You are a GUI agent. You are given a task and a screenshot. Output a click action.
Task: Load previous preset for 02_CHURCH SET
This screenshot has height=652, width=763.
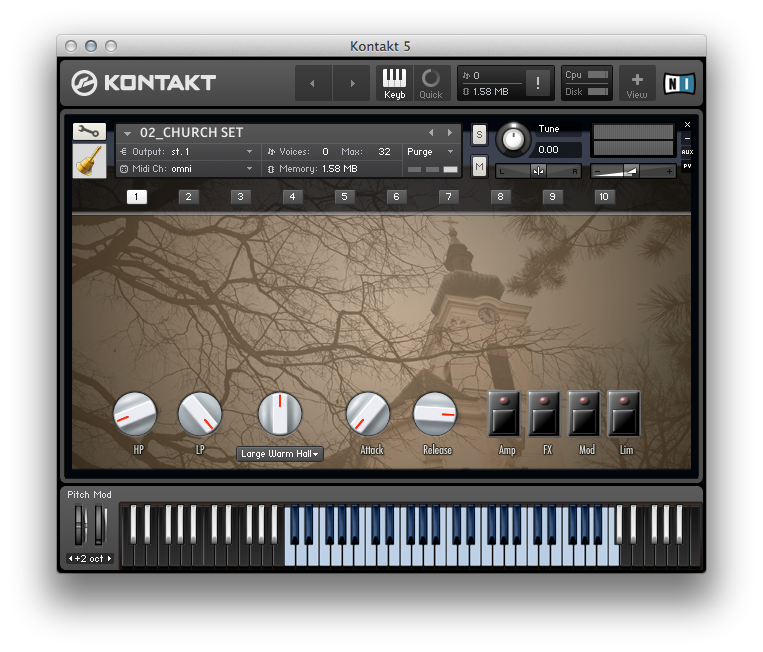(431, 132)
